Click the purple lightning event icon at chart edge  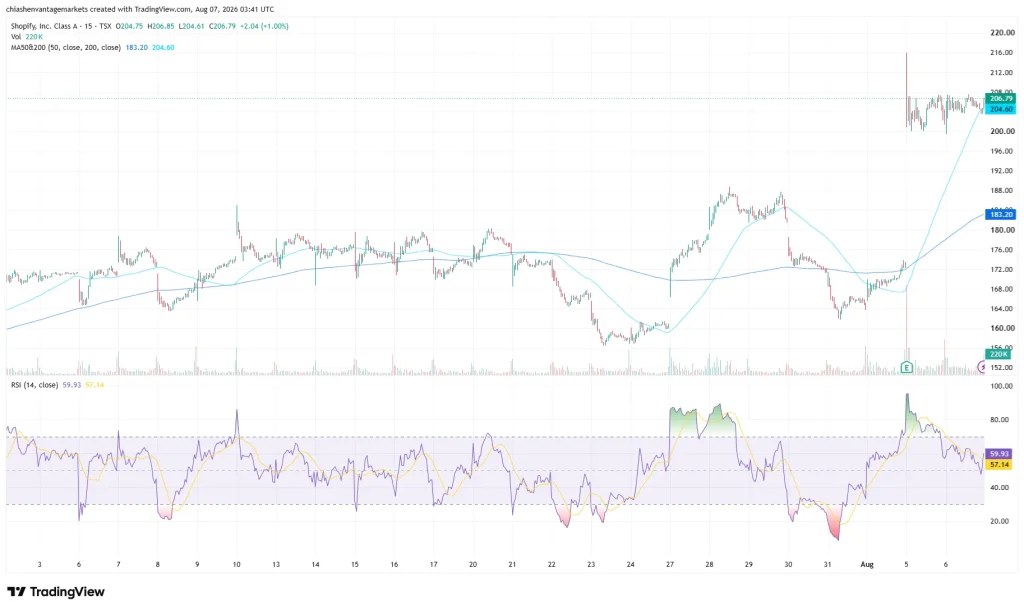pos(982,368)
